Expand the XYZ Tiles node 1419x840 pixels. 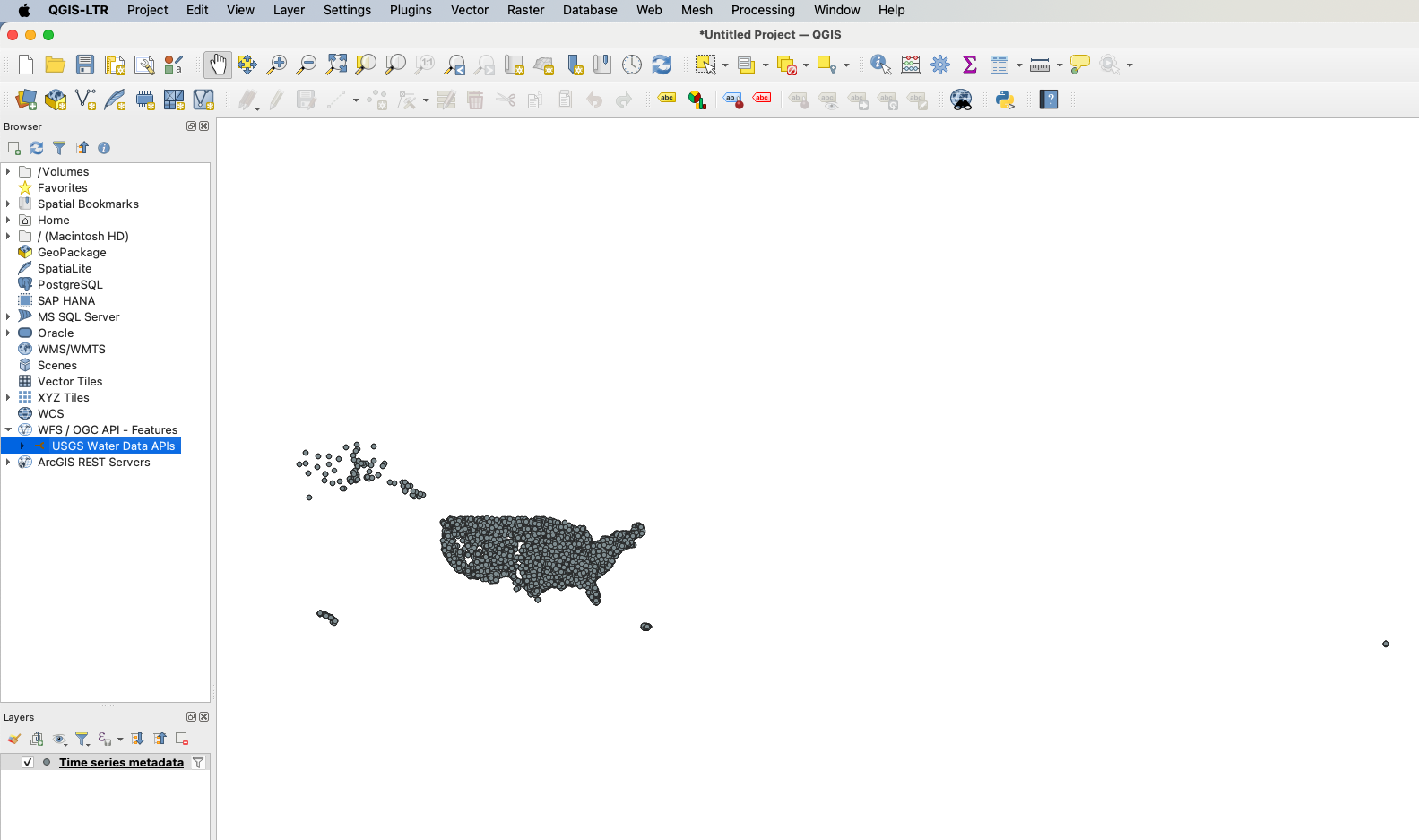(x=8, y=397)
